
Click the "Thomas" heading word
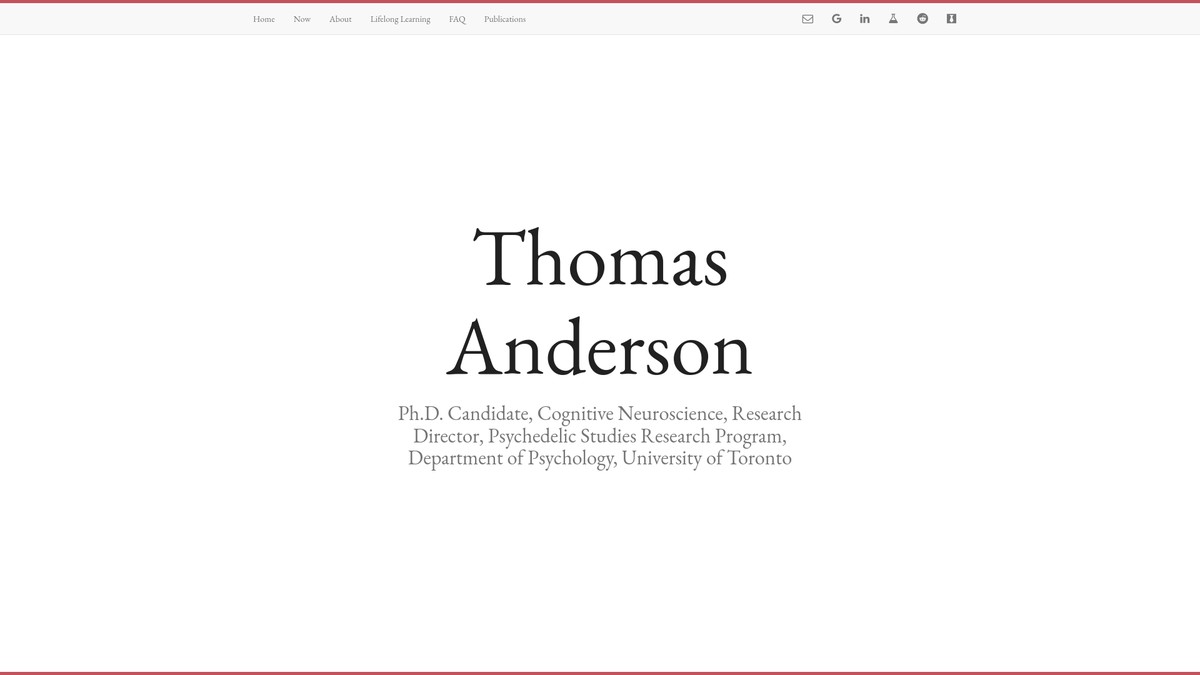pyautogui.click(x=600, y=258)
